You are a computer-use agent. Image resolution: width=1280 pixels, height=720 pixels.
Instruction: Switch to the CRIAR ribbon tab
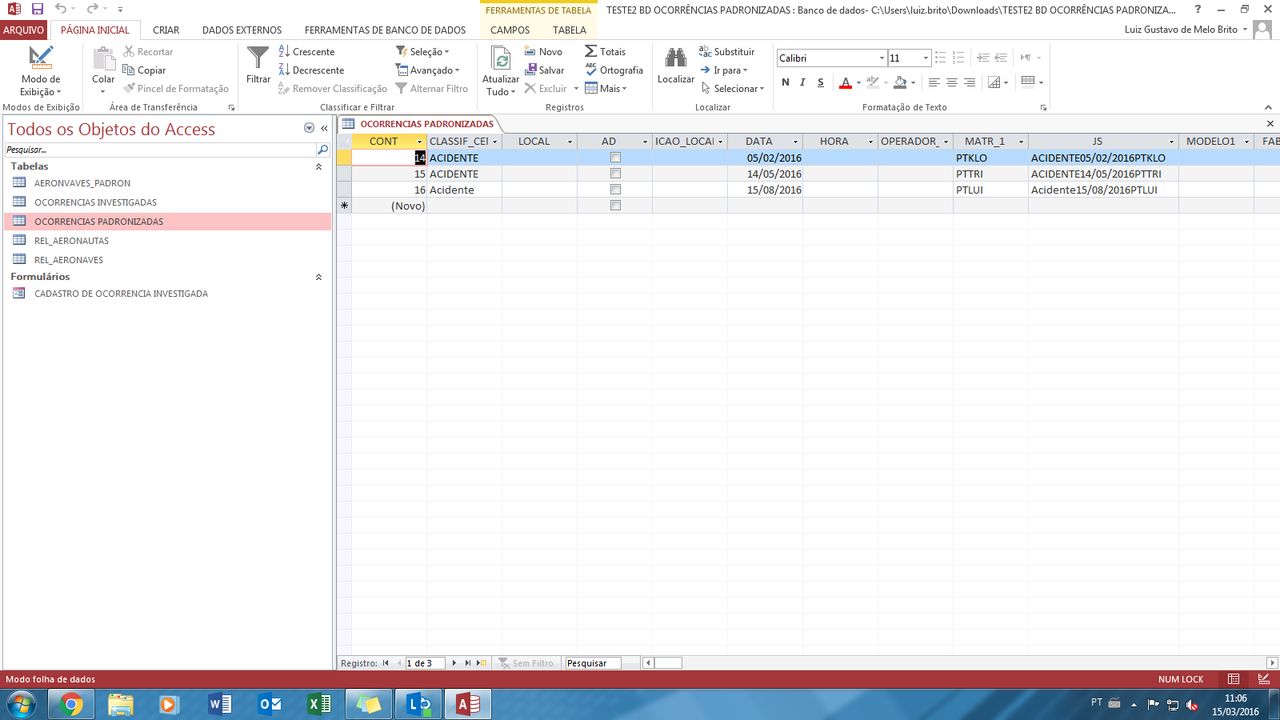pos(166,30)
